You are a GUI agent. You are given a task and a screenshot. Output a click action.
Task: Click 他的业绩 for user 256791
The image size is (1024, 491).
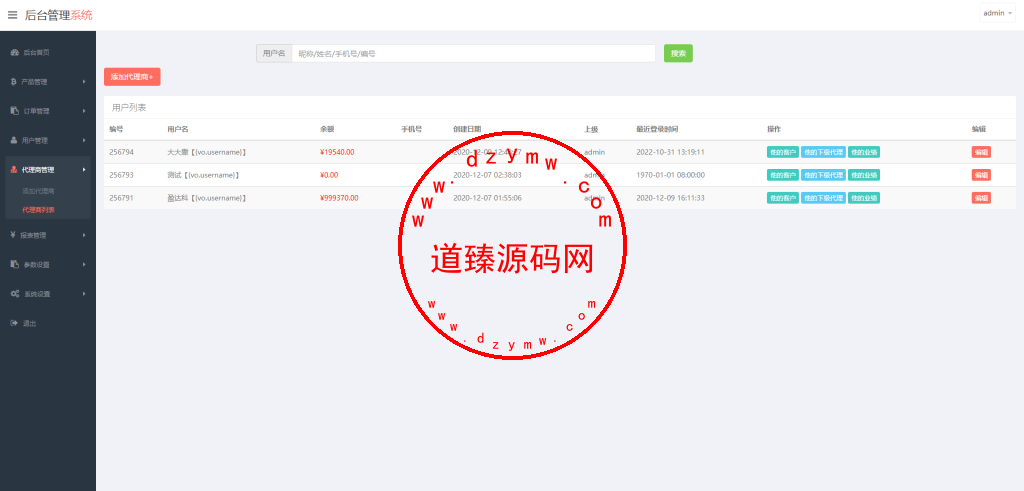pyautogui.click(x=863, y=198)
